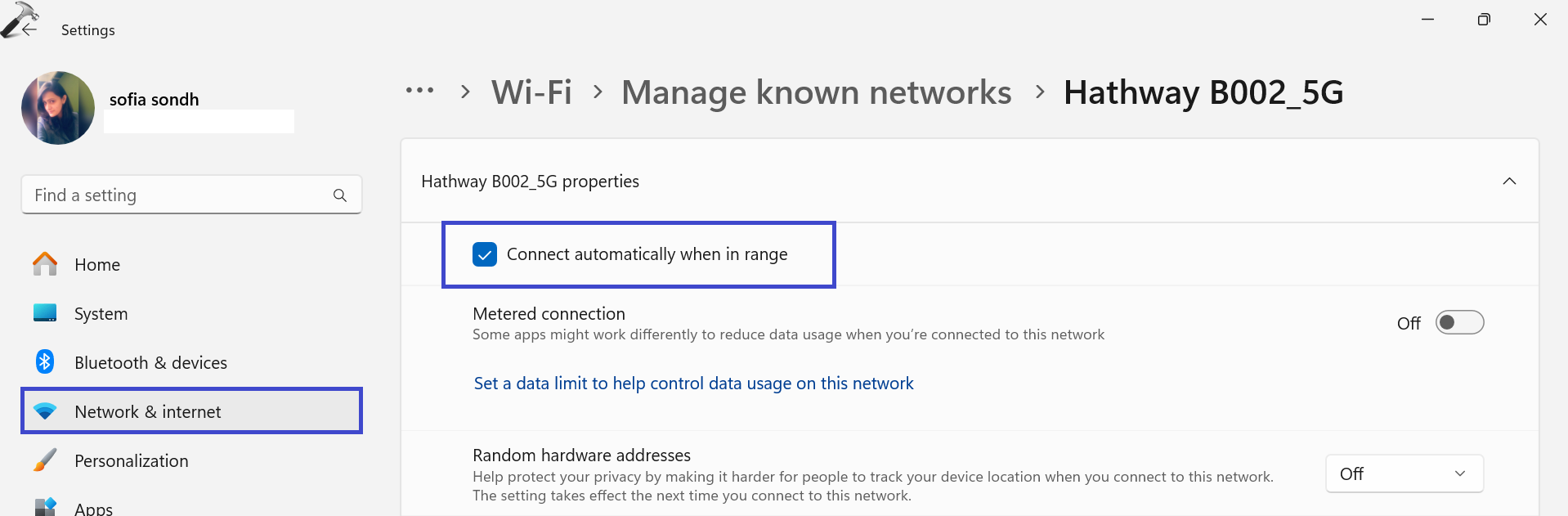Click the Bluetooth icon in sidebar
The width and height of the screenshot is (1568, 516).
45,361
